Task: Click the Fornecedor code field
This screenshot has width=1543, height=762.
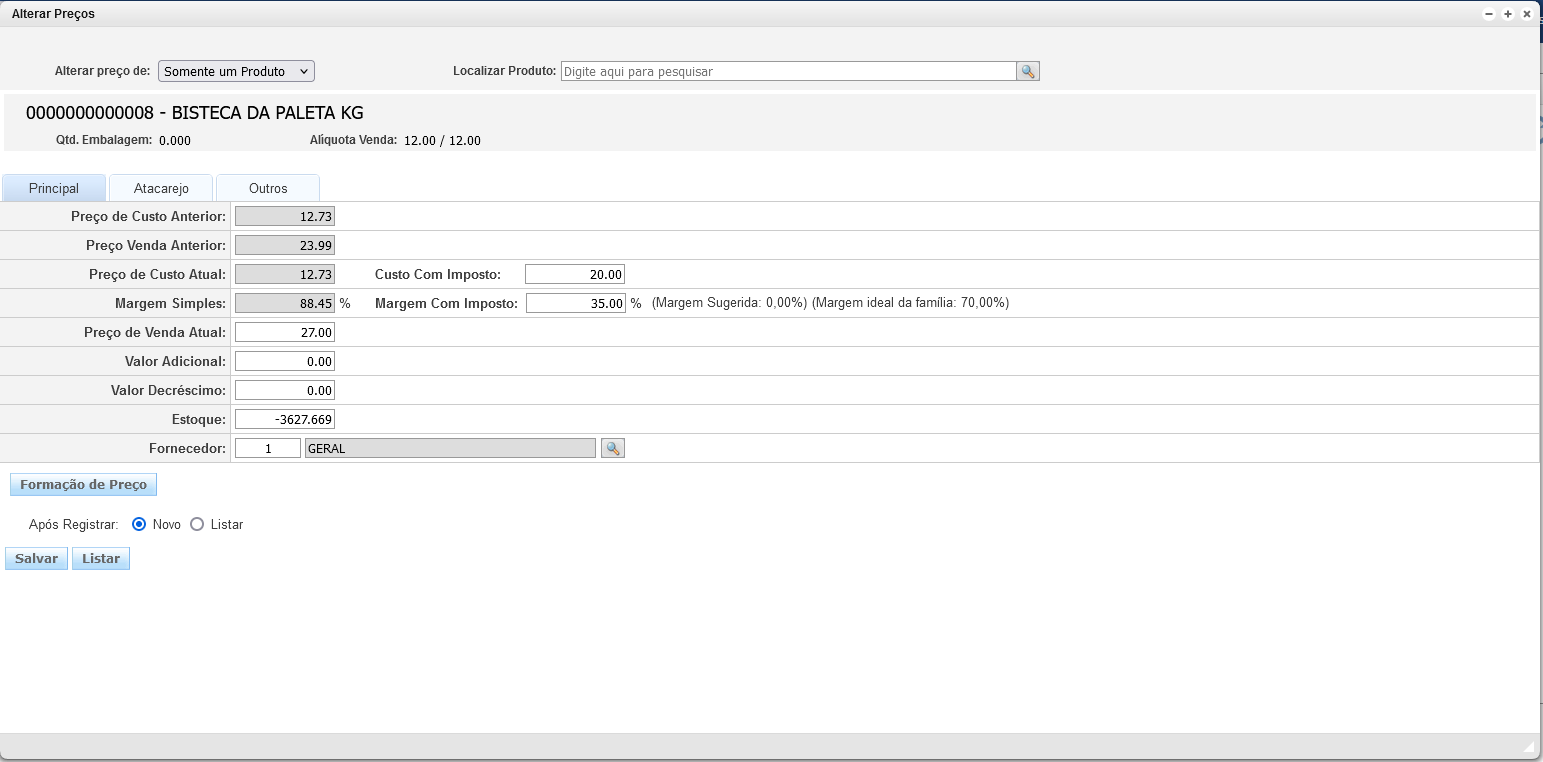Action: pyautogui.click(x=268, y=449)
